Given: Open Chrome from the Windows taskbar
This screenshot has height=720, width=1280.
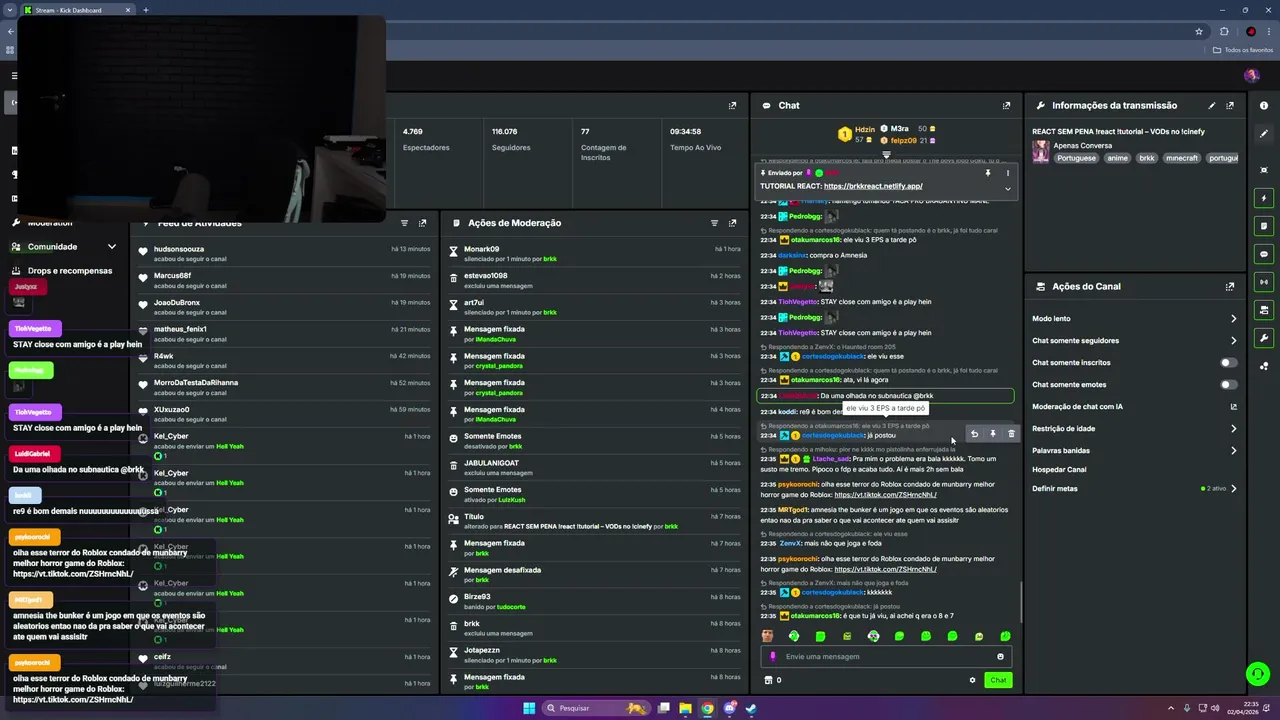Looking at the screenshot, I should [707, 708].
